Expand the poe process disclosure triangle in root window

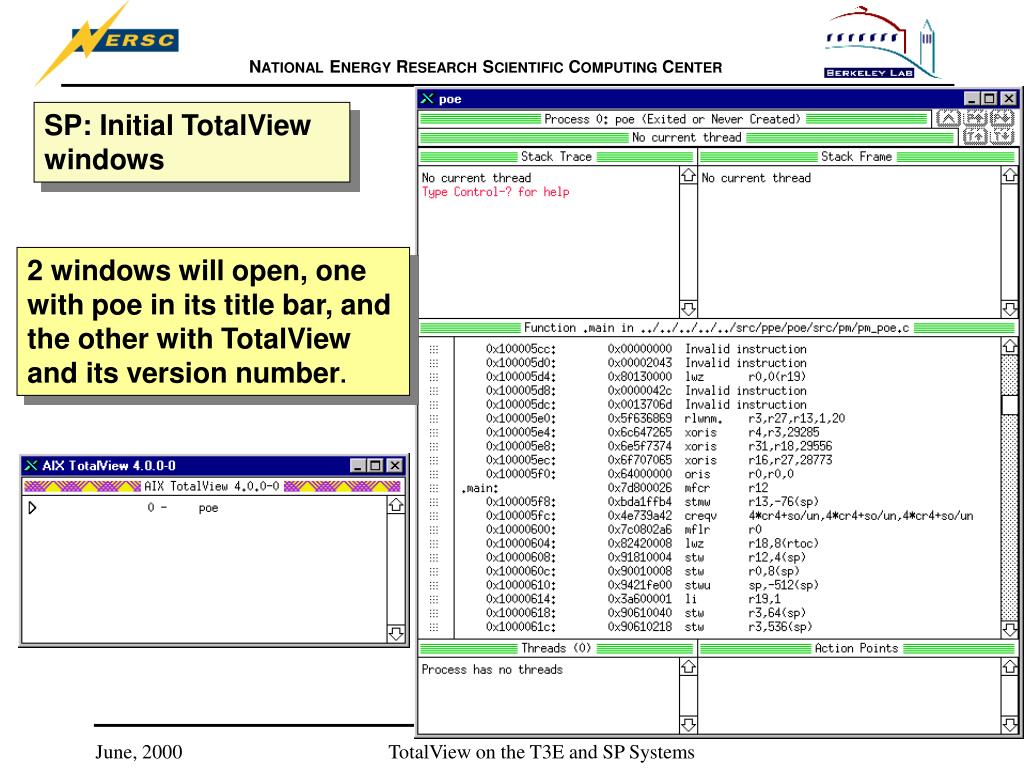point(32,507)
